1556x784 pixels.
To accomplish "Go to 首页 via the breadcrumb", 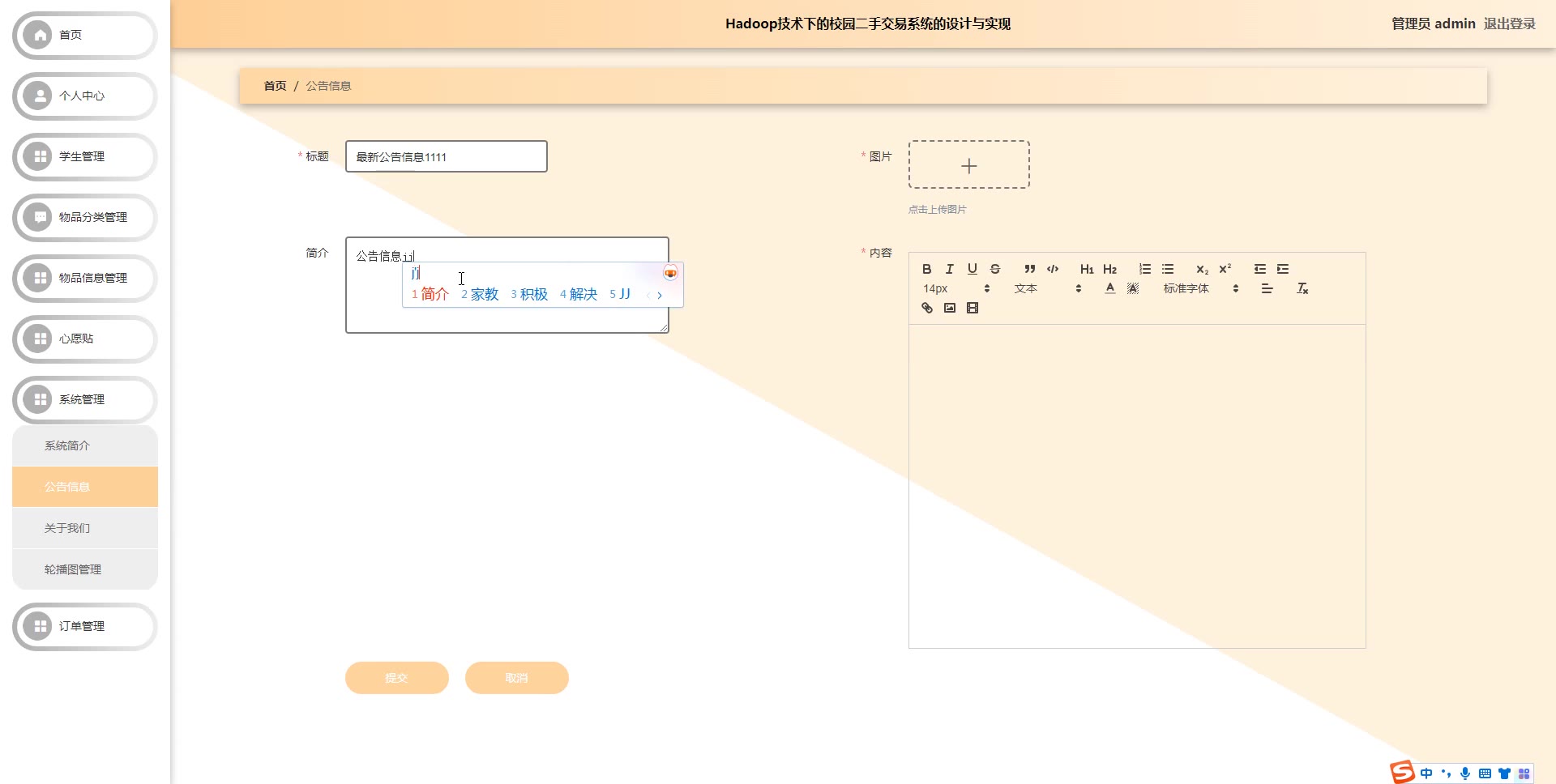I will [x=276, y=86].
